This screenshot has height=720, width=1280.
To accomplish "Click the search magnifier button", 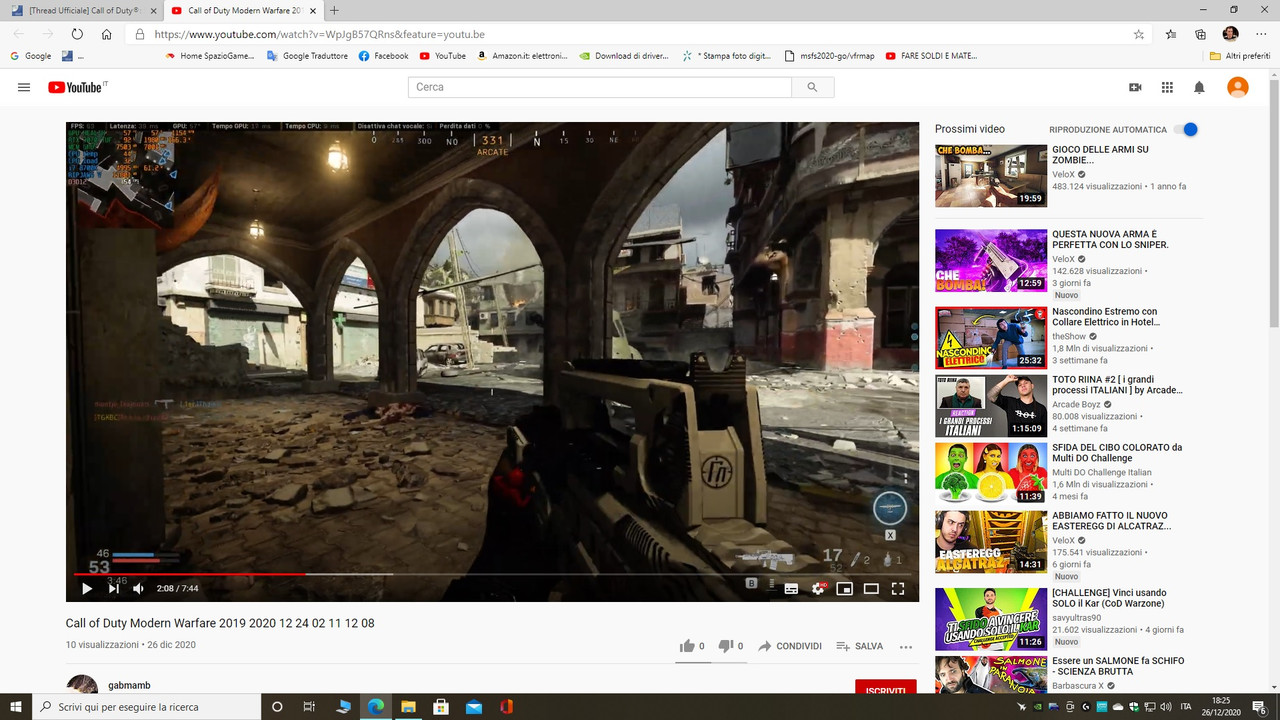I will pyautogui.click(x=812, y=87).
